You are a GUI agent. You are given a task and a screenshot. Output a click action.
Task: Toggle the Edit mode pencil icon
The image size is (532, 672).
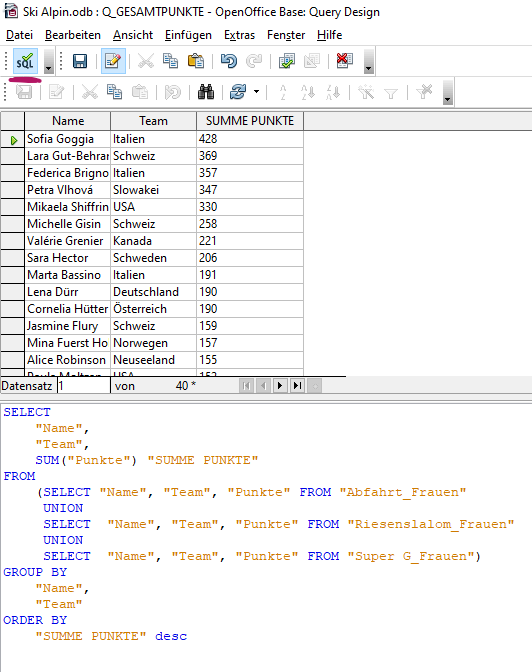pos(113,61)
